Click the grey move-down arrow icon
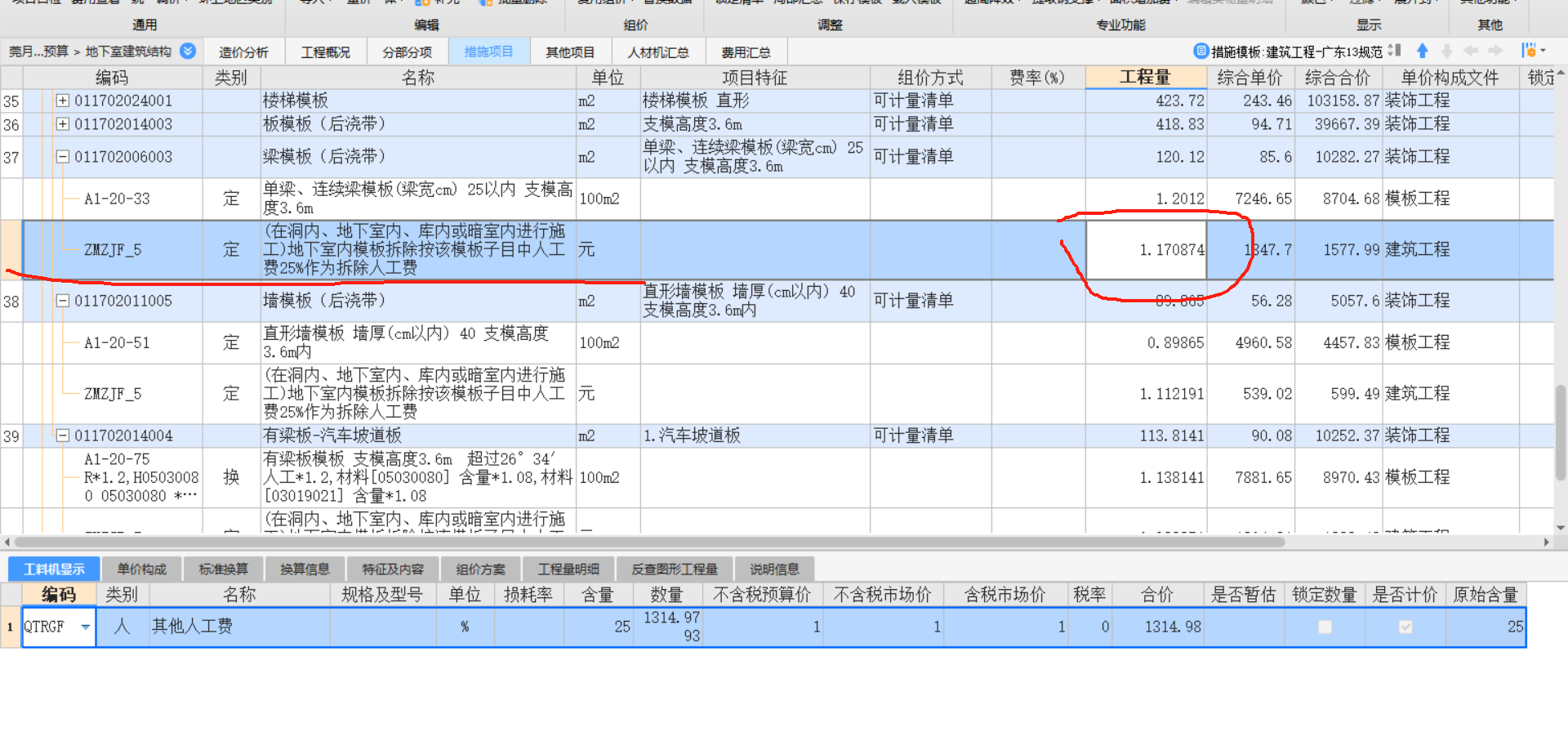 point(1447,51)
